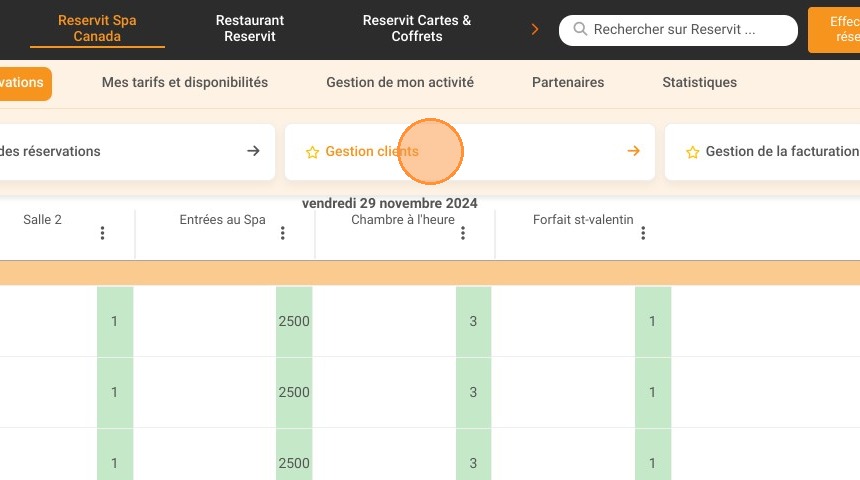Click second-row availability 1 in Salle 2

[115, 392]
